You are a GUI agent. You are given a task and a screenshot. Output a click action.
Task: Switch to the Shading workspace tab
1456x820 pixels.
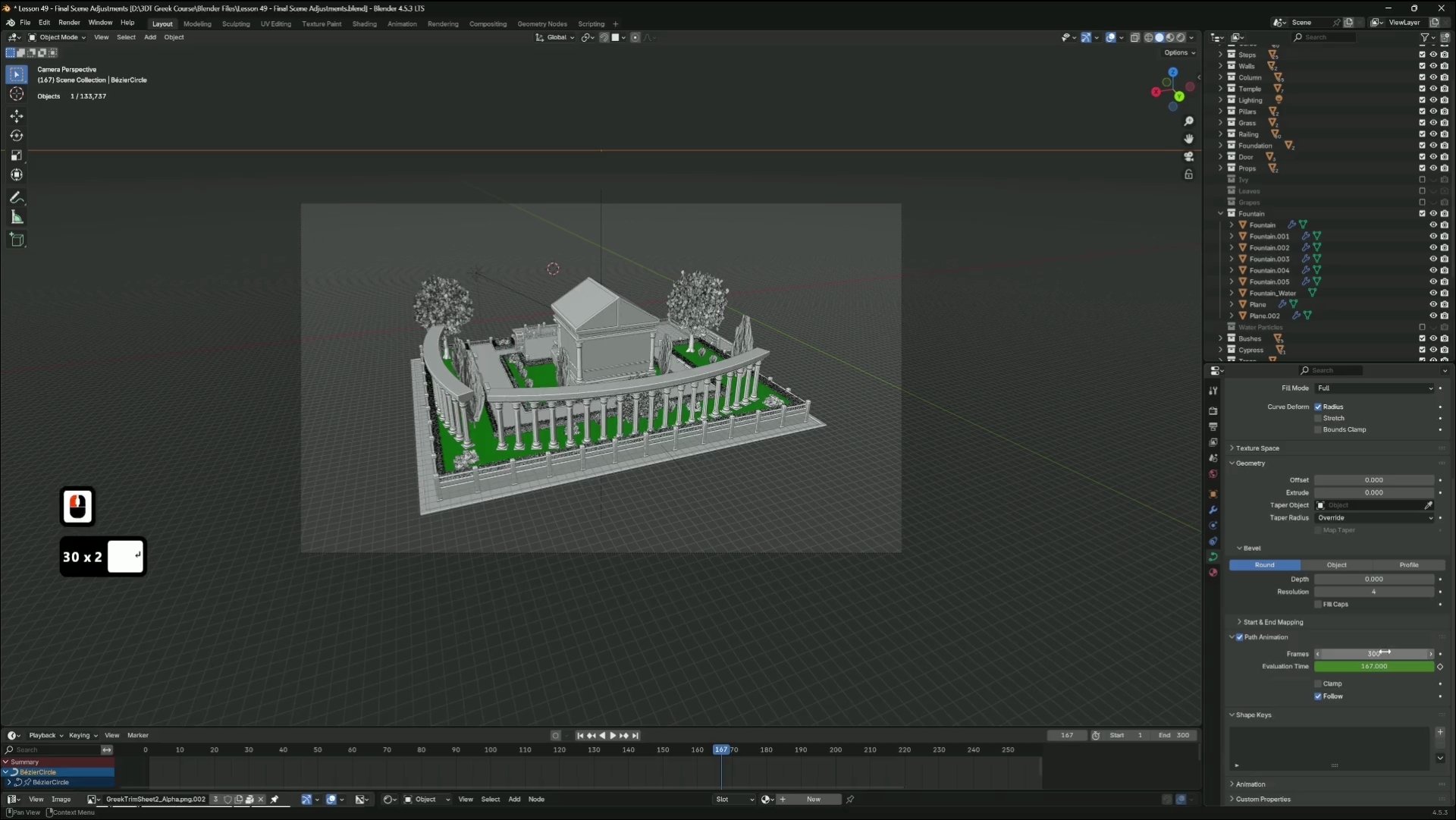coord(364,24)
